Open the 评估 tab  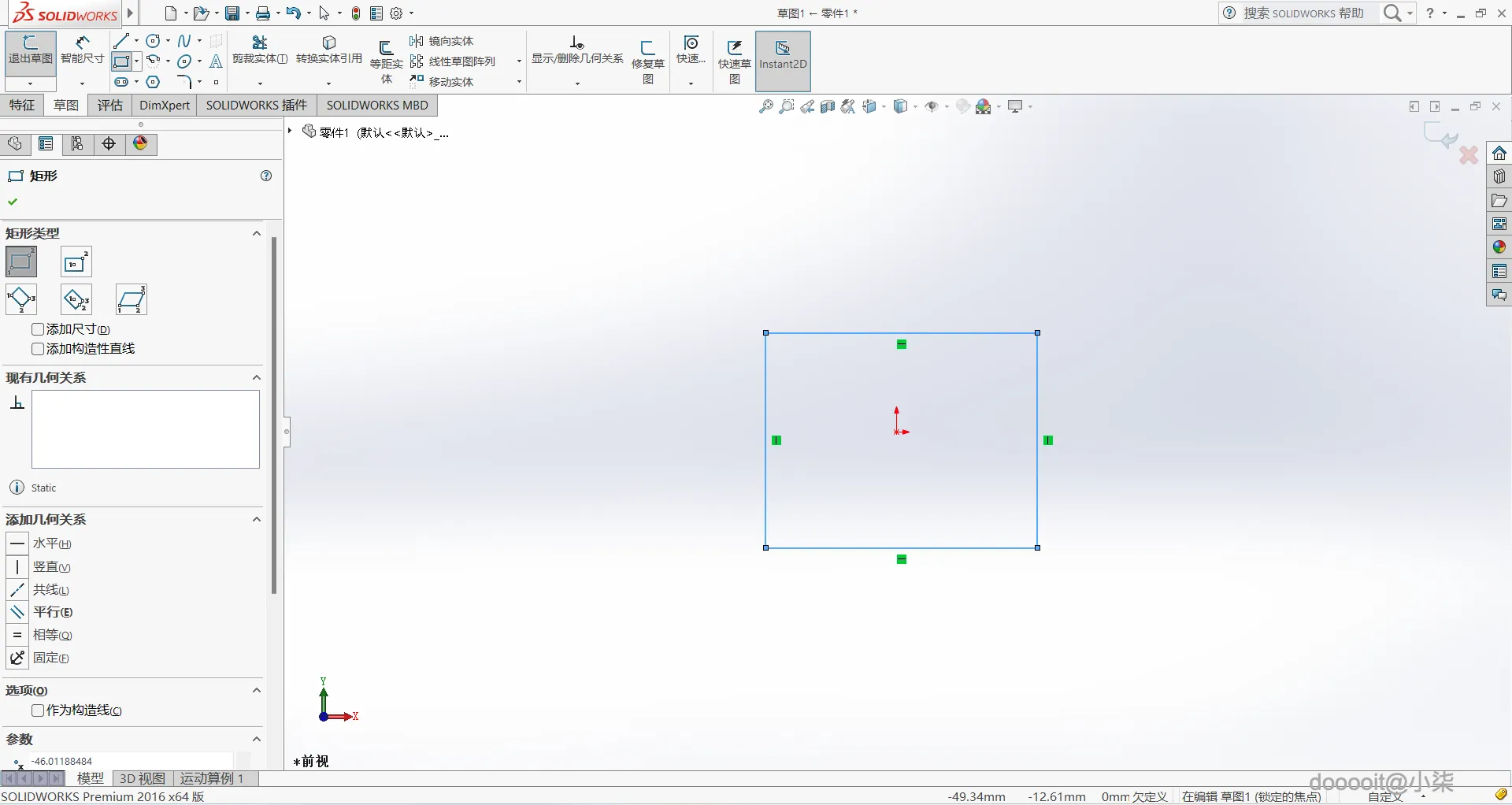pos(110,106)
